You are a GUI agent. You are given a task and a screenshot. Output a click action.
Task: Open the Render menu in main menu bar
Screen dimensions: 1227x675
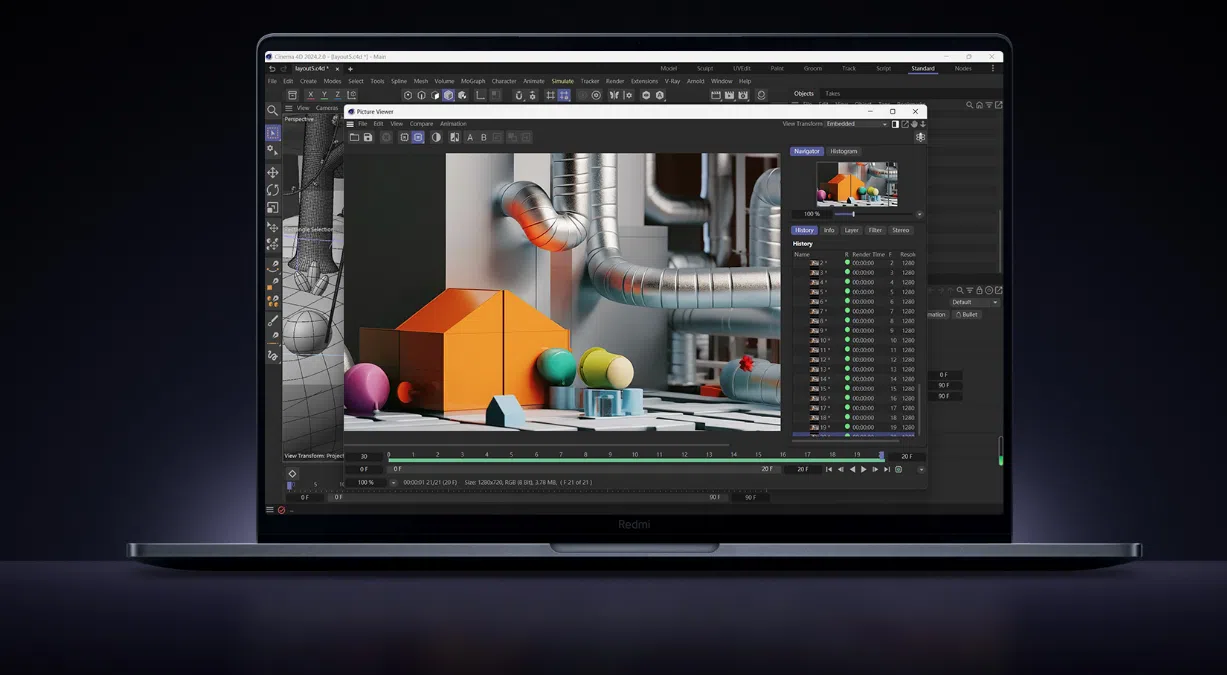point(615,81)
